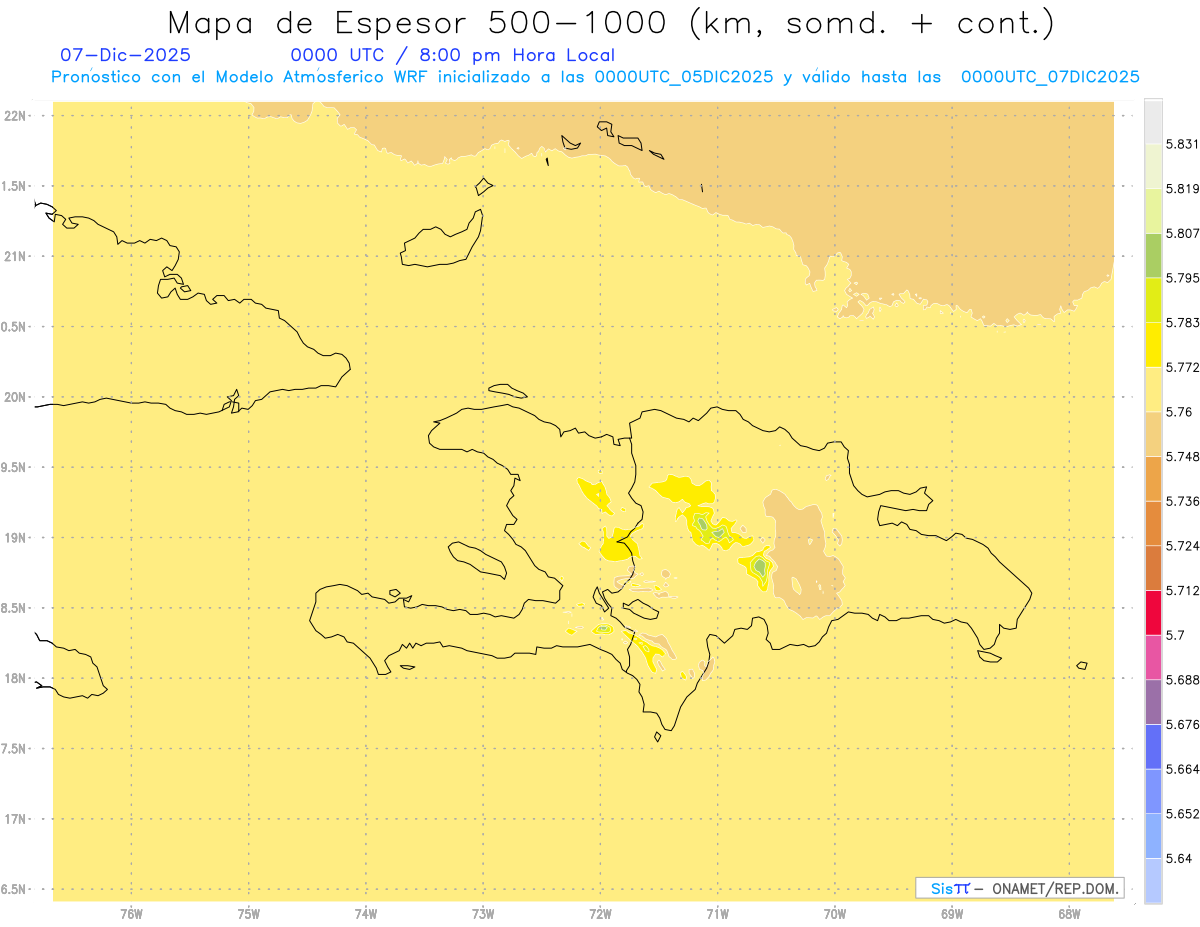Click the '5.664' colorbar value
The width and height of the screenshot is (1200, 927).
(x=1183, y=768)
